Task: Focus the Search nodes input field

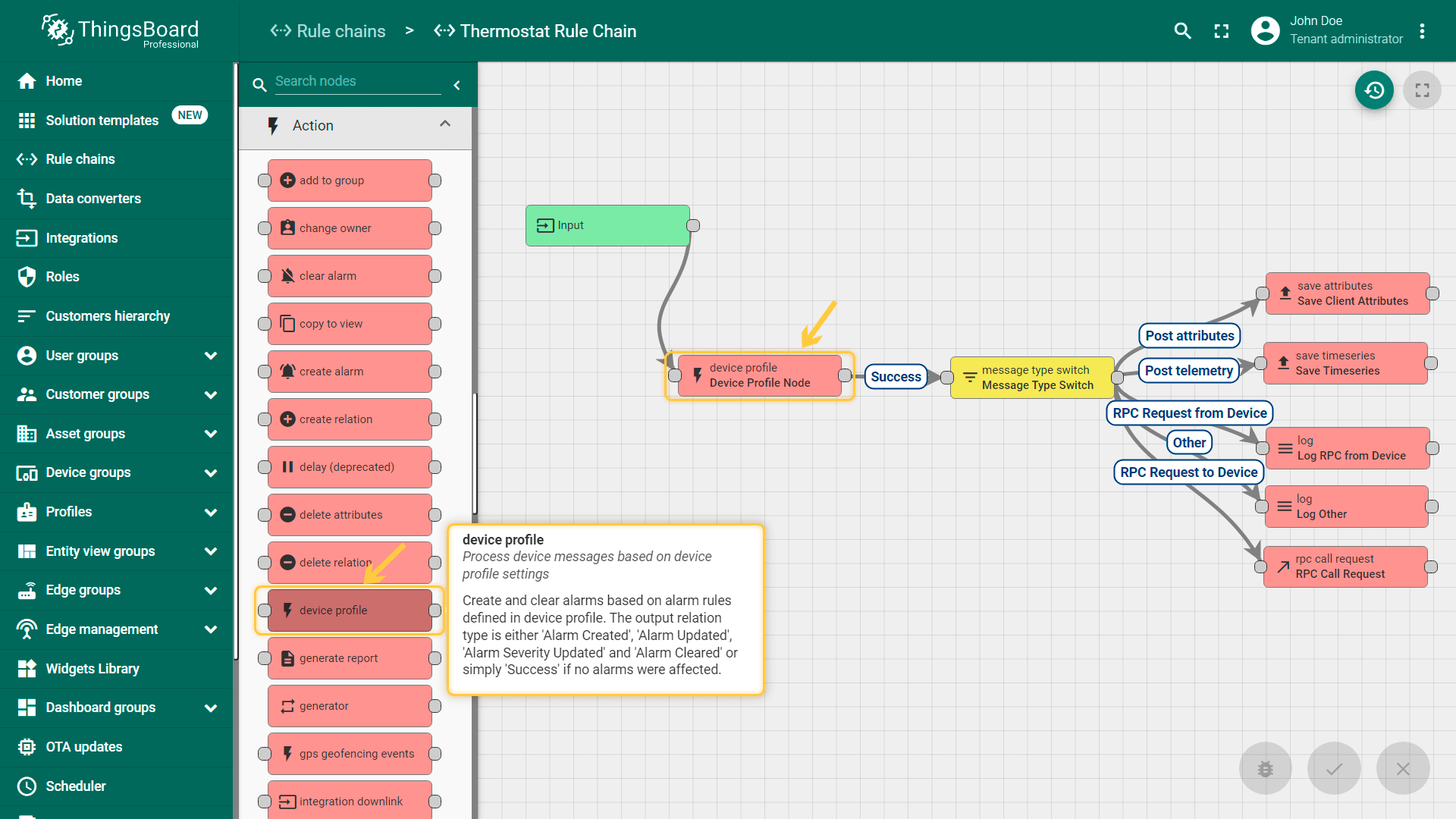Action: (357, 81)
